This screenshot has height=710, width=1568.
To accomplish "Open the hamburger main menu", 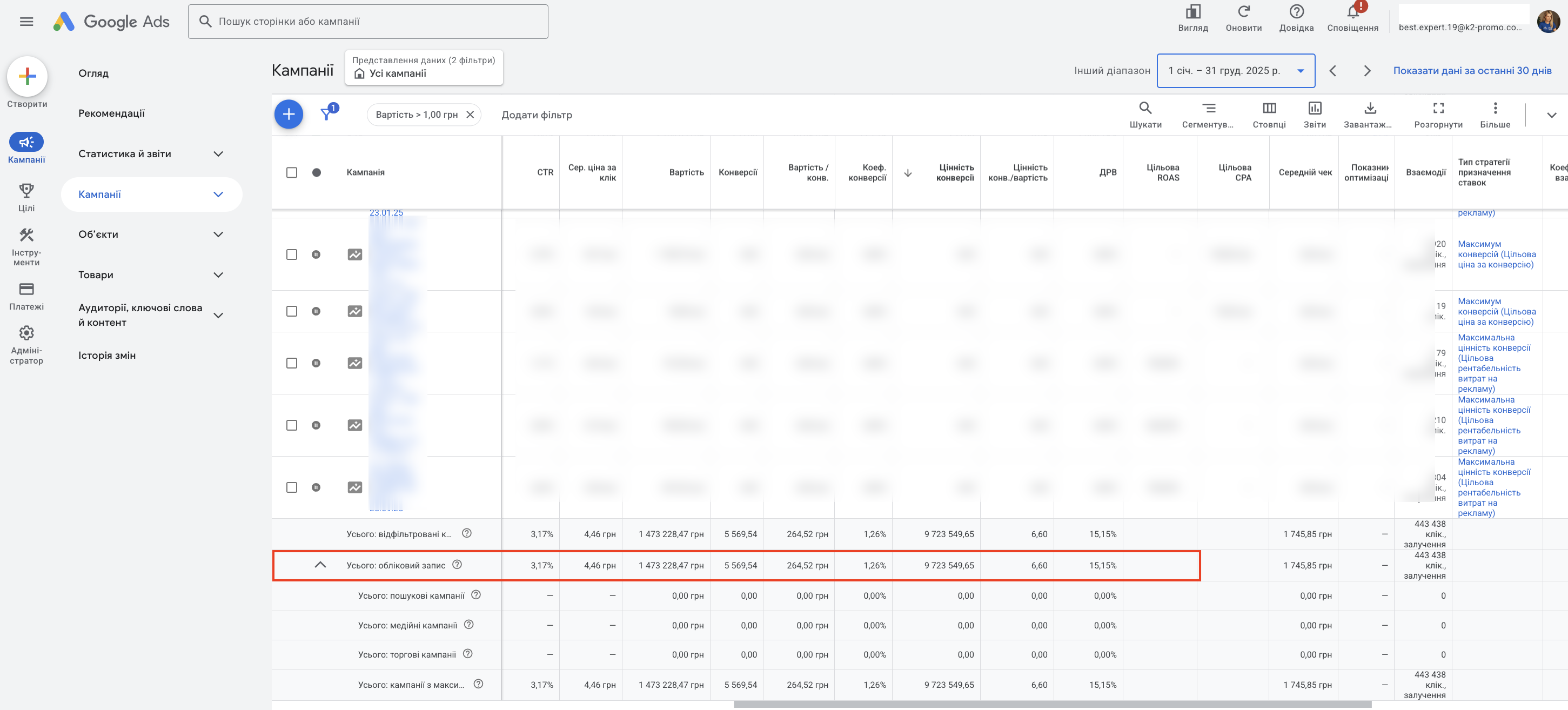I will pyautogui.click(x=26, y=22).
